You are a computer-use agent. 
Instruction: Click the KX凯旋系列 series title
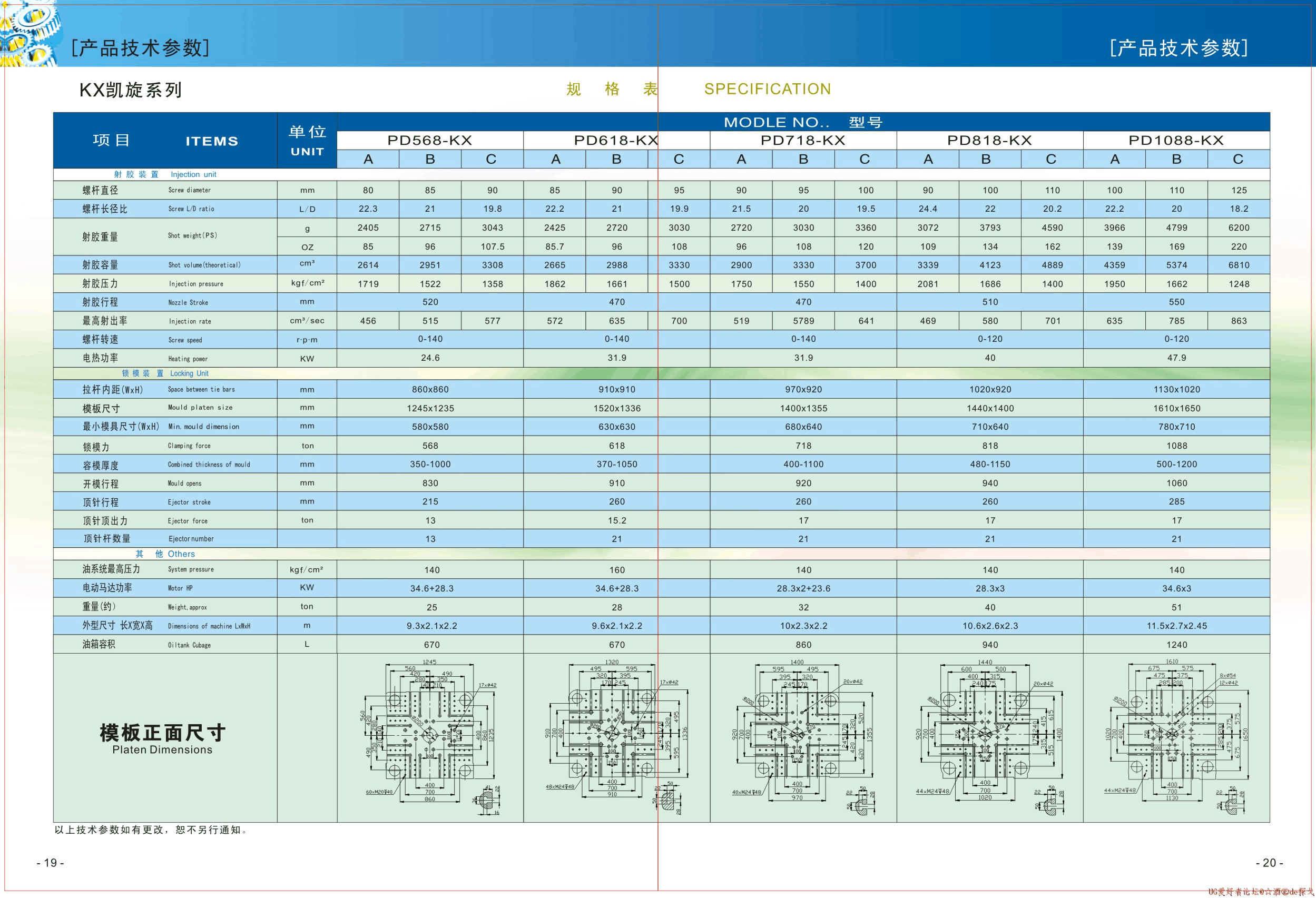point(130,90)
